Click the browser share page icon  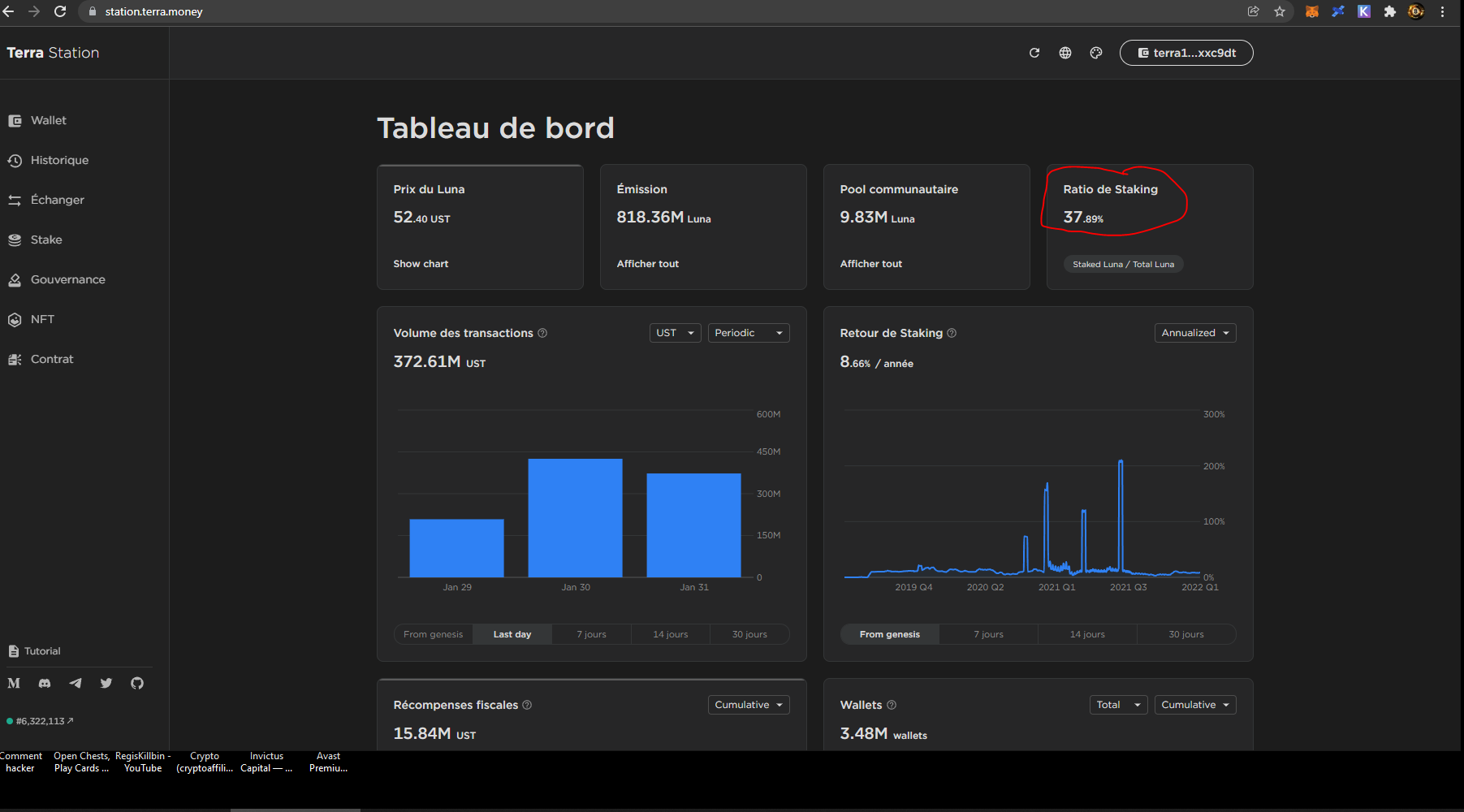(x=1254, y=11)
